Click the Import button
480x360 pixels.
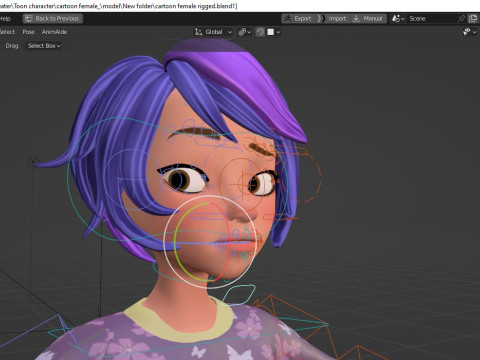pyautogui.click(x=333, y=19)
